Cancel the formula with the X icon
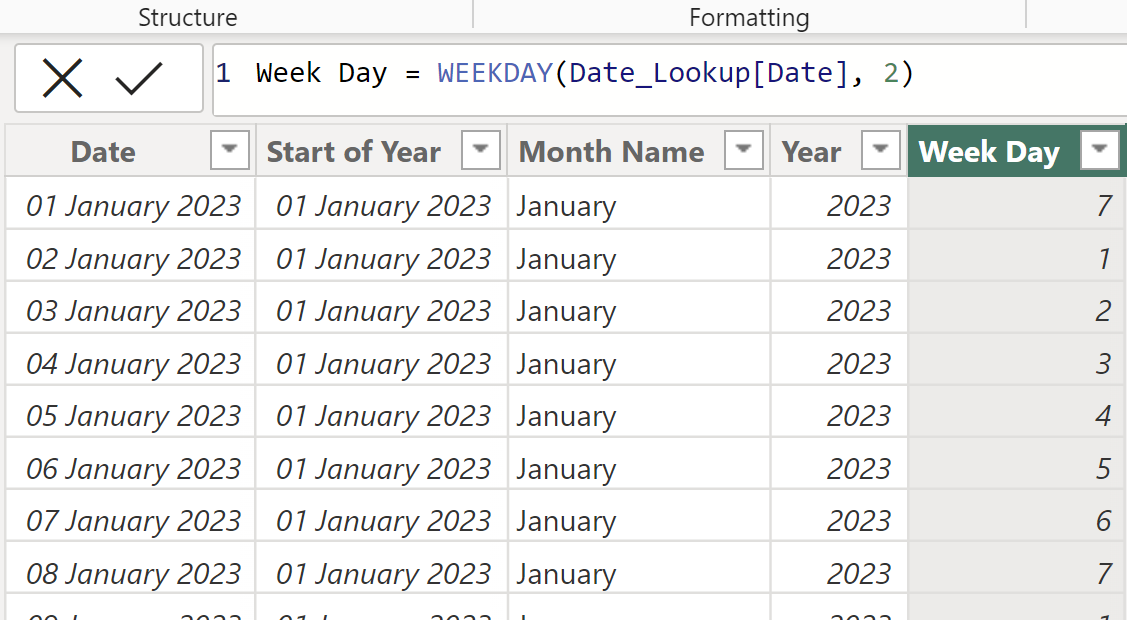 click(x=62, y=78)
